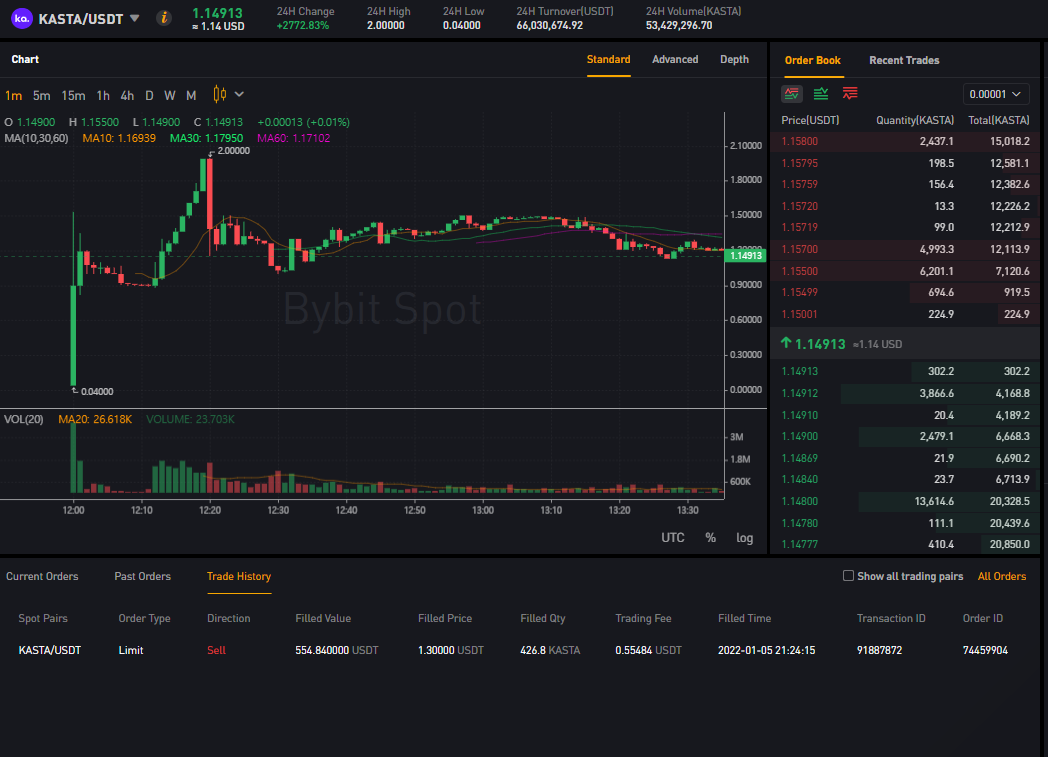Click the Kasta coin logo icon

click(x=21, y=18)
